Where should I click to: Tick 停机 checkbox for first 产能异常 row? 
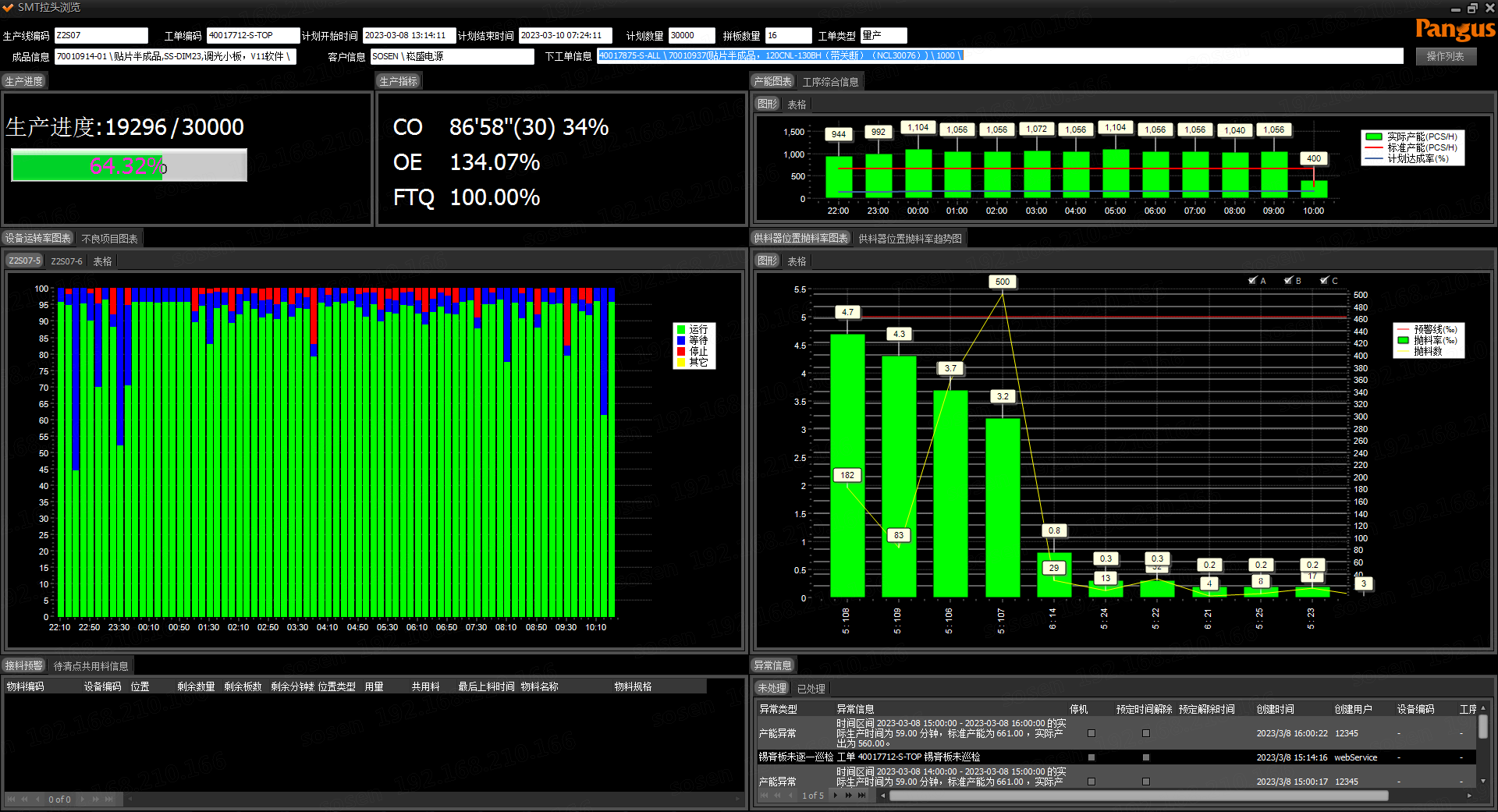pyautogui.click(x=1091, y=733)
